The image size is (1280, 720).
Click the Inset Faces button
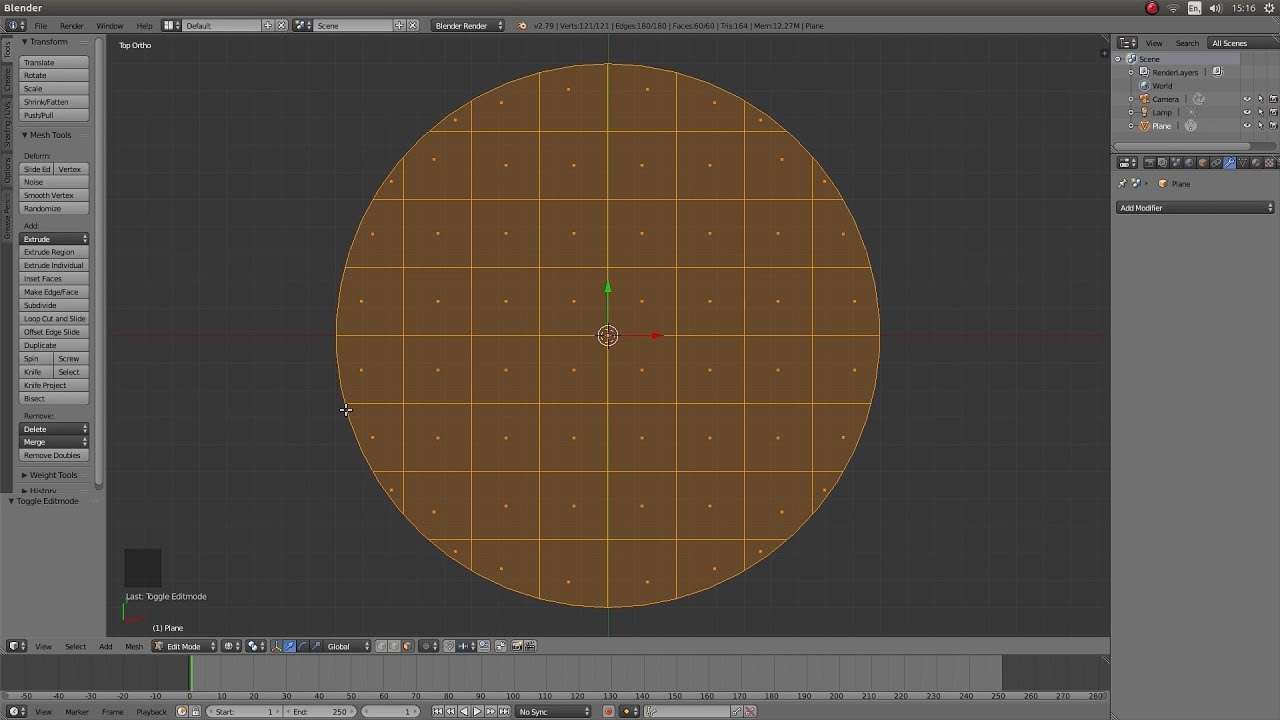[x=55, y=278]
